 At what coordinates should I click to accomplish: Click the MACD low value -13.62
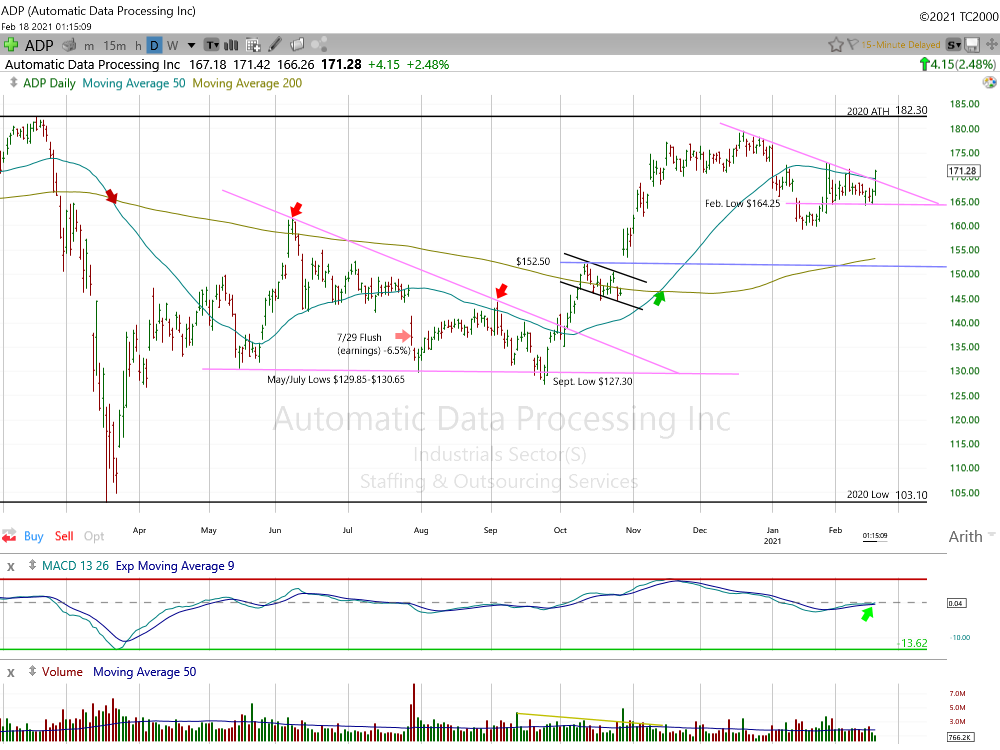(913, 643)
